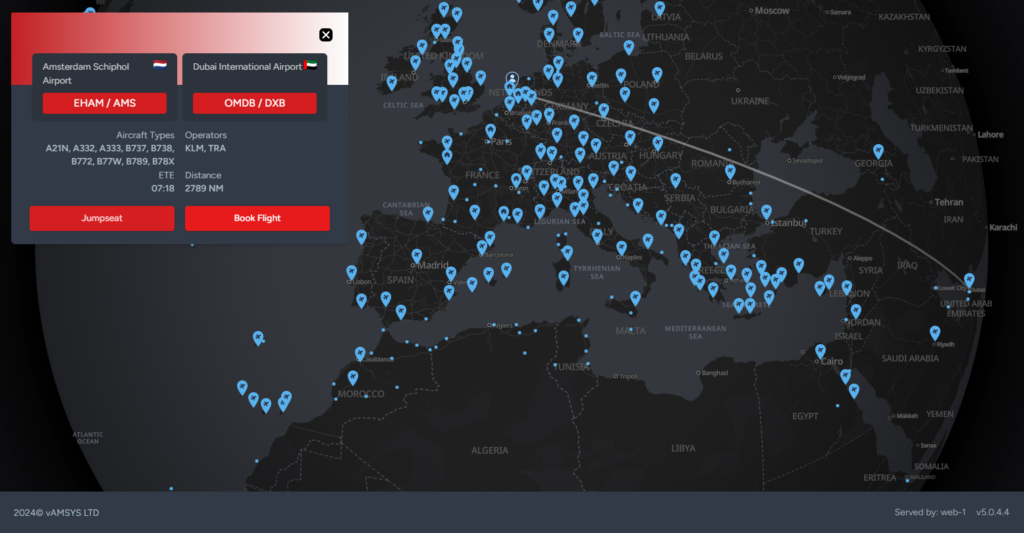Click the Netherlands flag icon
Viewport: 1024px width, 533px height.
pyautogui.click(x=160, y=64)
